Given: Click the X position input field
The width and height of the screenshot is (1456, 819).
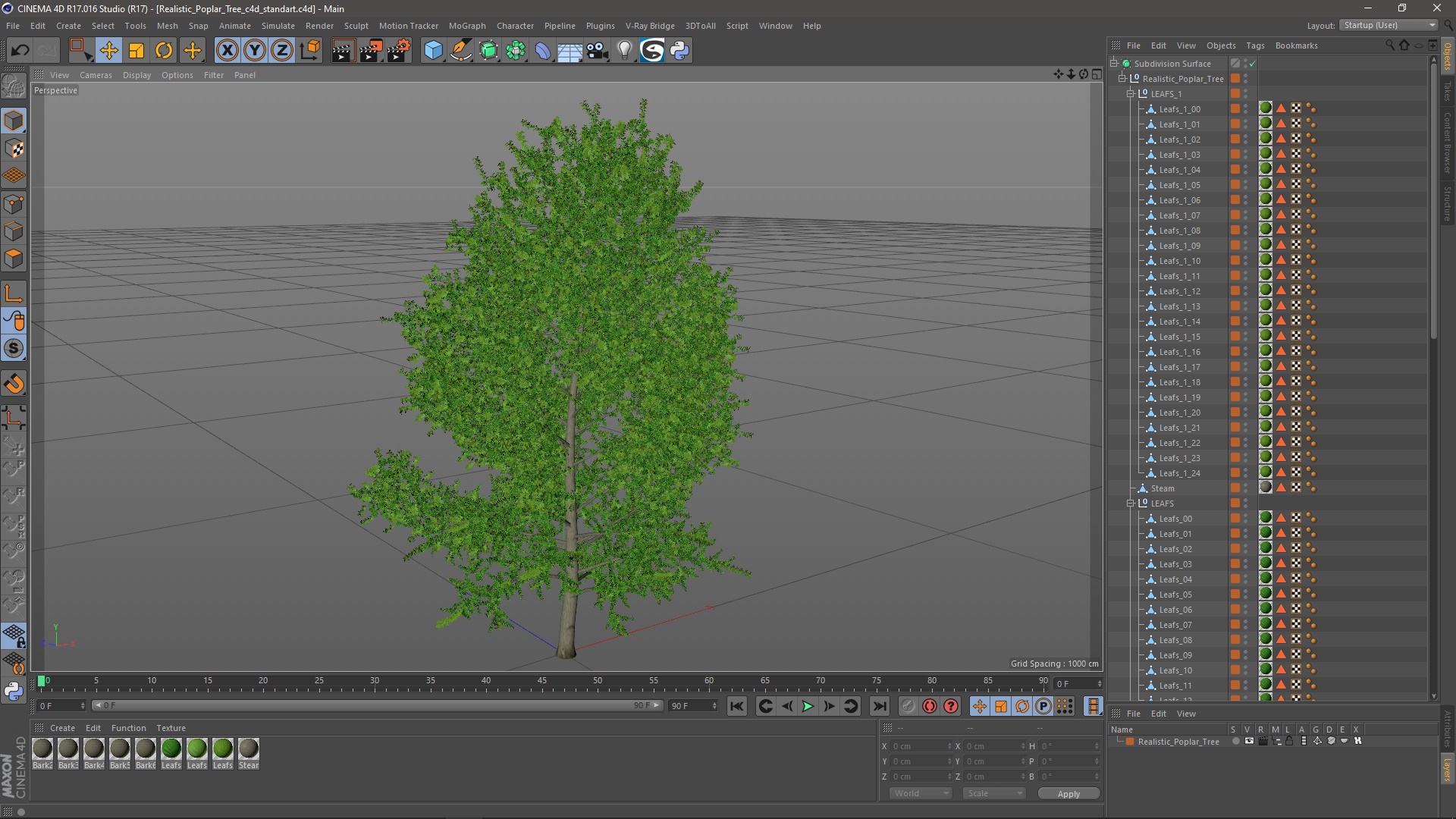Looking at the screenshot, I should coord(921,746).
